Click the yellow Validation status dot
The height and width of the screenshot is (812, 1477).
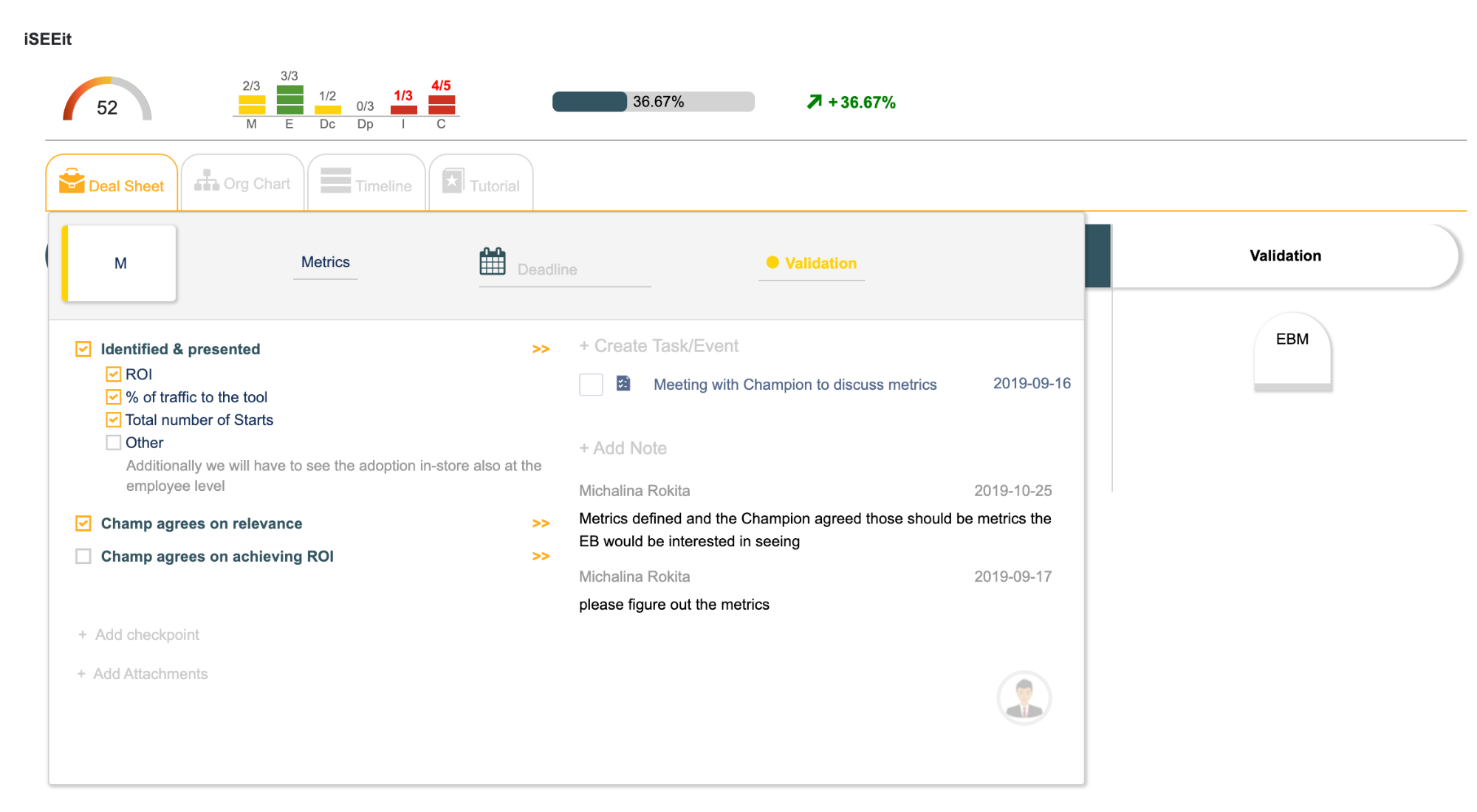click(772, 262)
